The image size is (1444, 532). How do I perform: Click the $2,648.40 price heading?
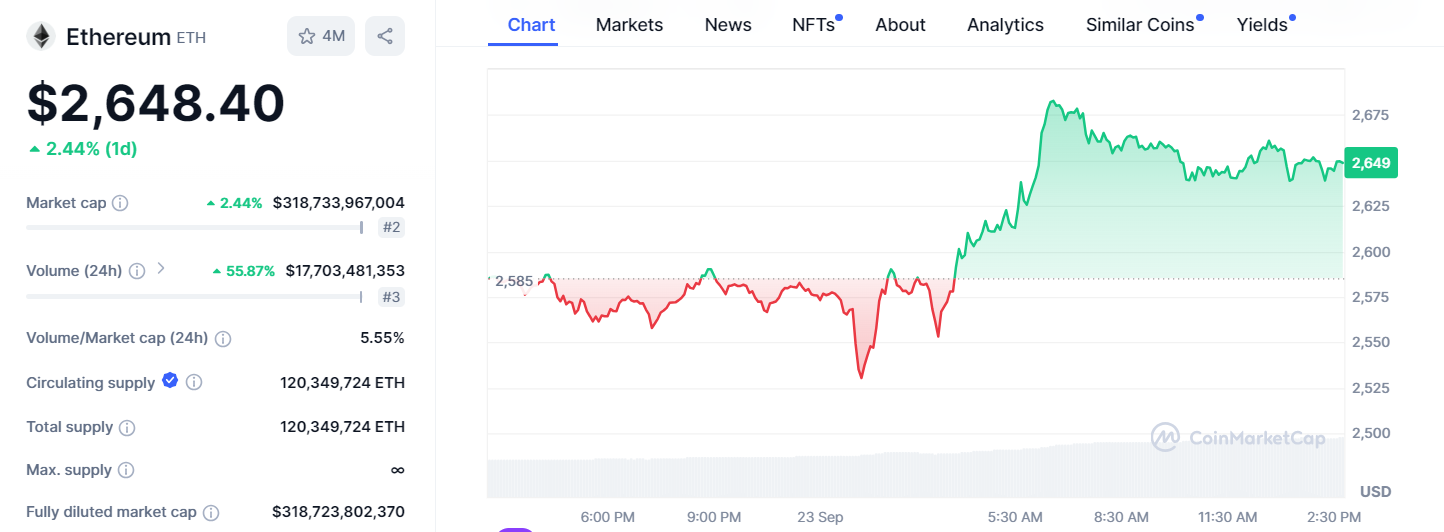click(156, 103)
